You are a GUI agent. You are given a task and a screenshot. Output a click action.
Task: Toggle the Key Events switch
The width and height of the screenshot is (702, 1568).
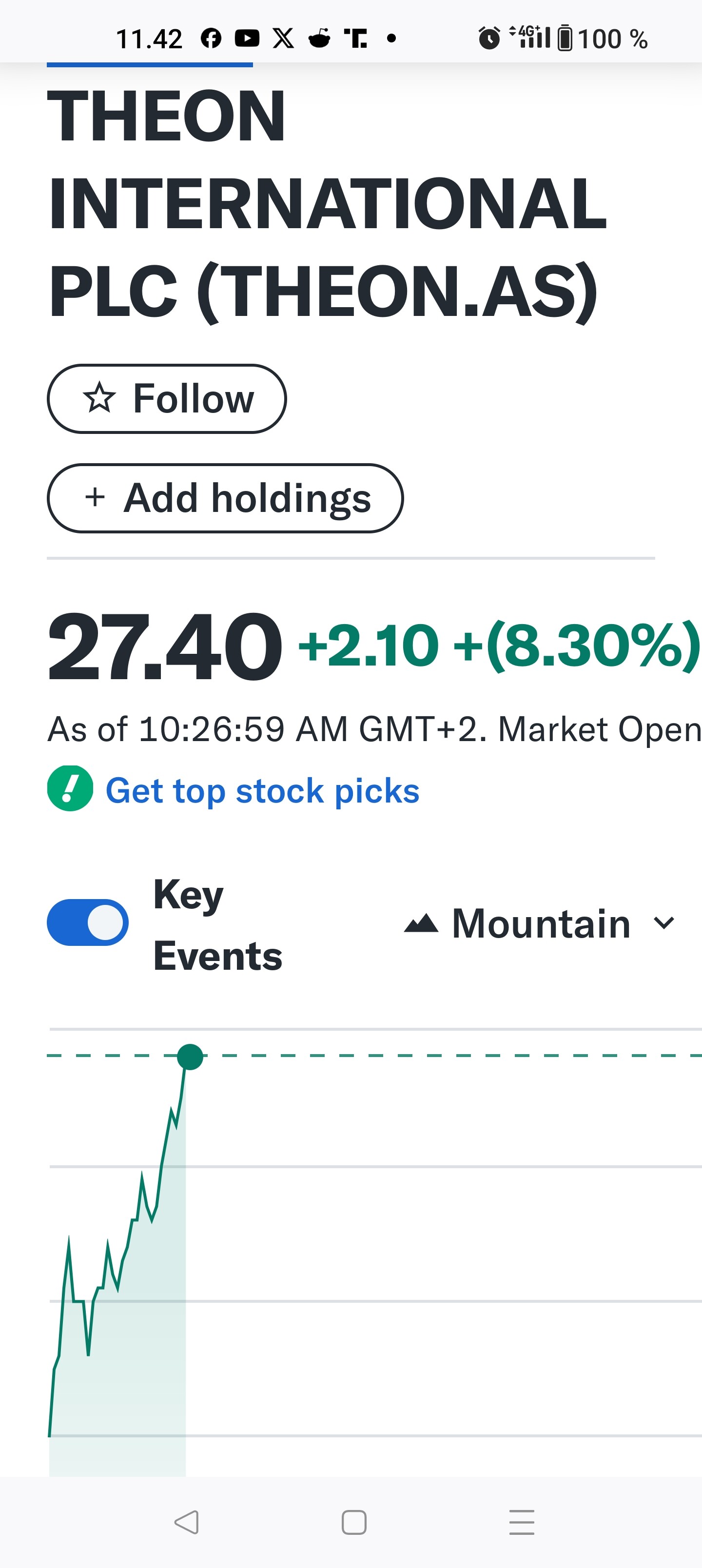click(x=88, y=922)
